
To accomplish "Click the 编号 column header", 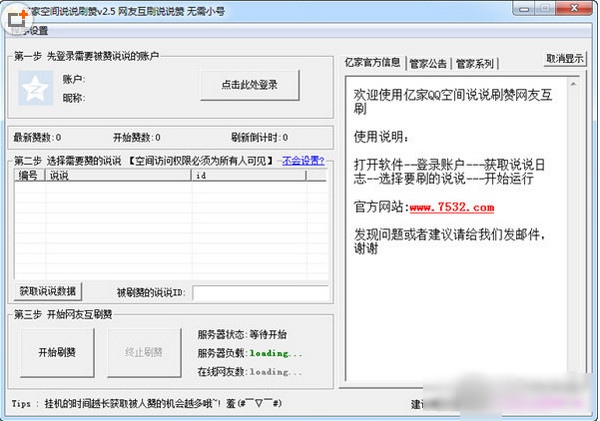I will pyautogui.click(x=30, y=175).
